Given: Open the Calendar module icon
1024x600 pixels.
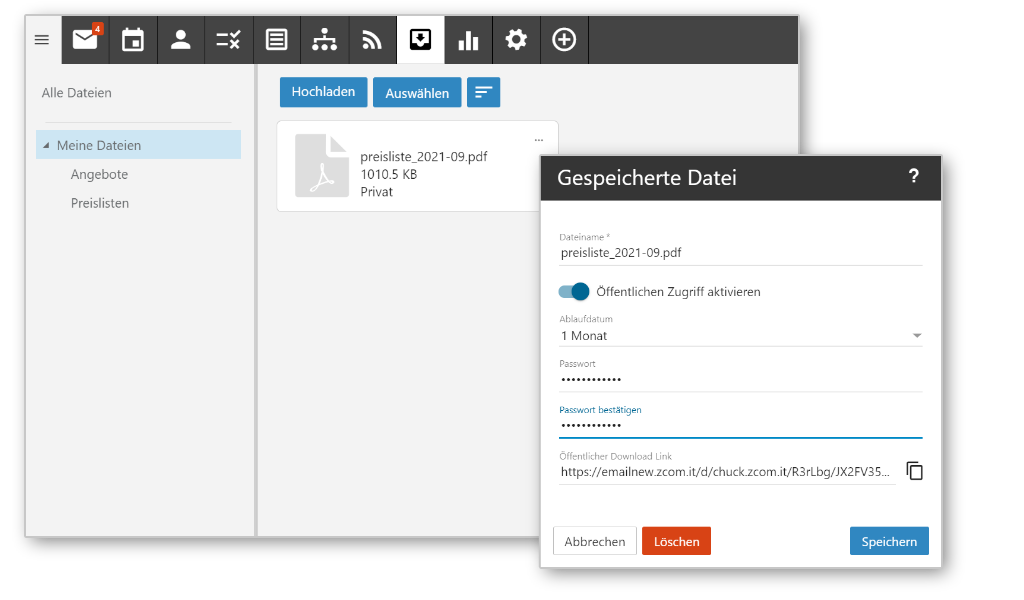Looking at the screenshot, I should 133,40.
